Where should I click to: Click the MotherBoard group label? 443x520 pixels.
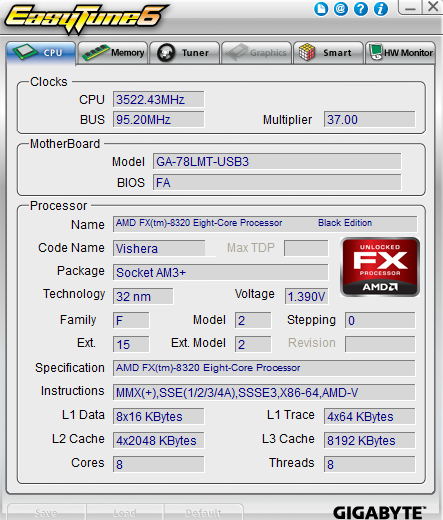point(65,144)
